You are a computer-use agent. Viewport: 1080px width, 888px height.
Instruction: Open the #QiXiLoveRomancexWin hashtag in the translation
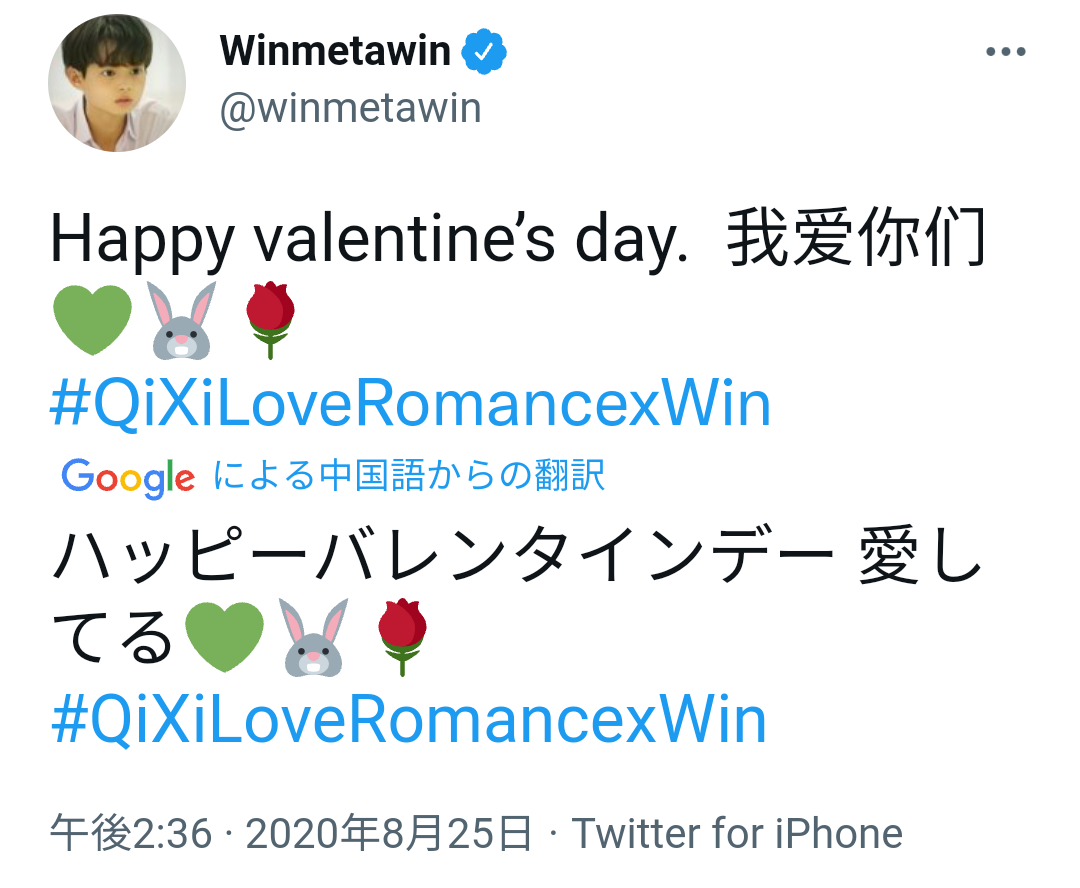(x=409, y=722)
